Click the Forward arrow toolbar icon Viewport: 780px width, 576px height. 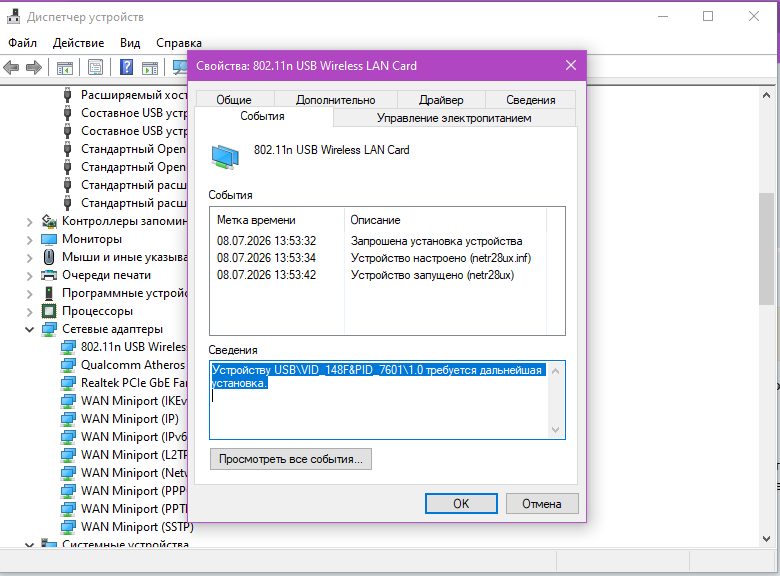point(34,67)
